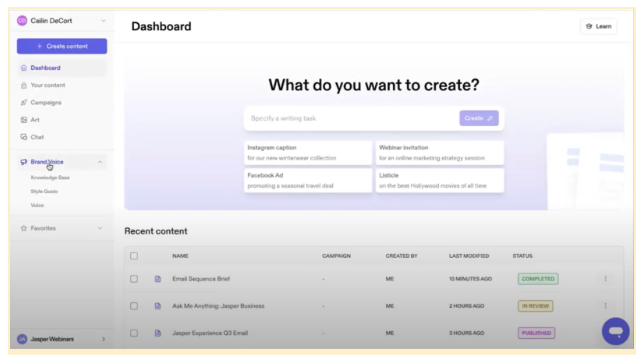Viewport: 642px width, 361px height.
Task: Click the Campaigns rocket icon
Action: tap(24, 102)
